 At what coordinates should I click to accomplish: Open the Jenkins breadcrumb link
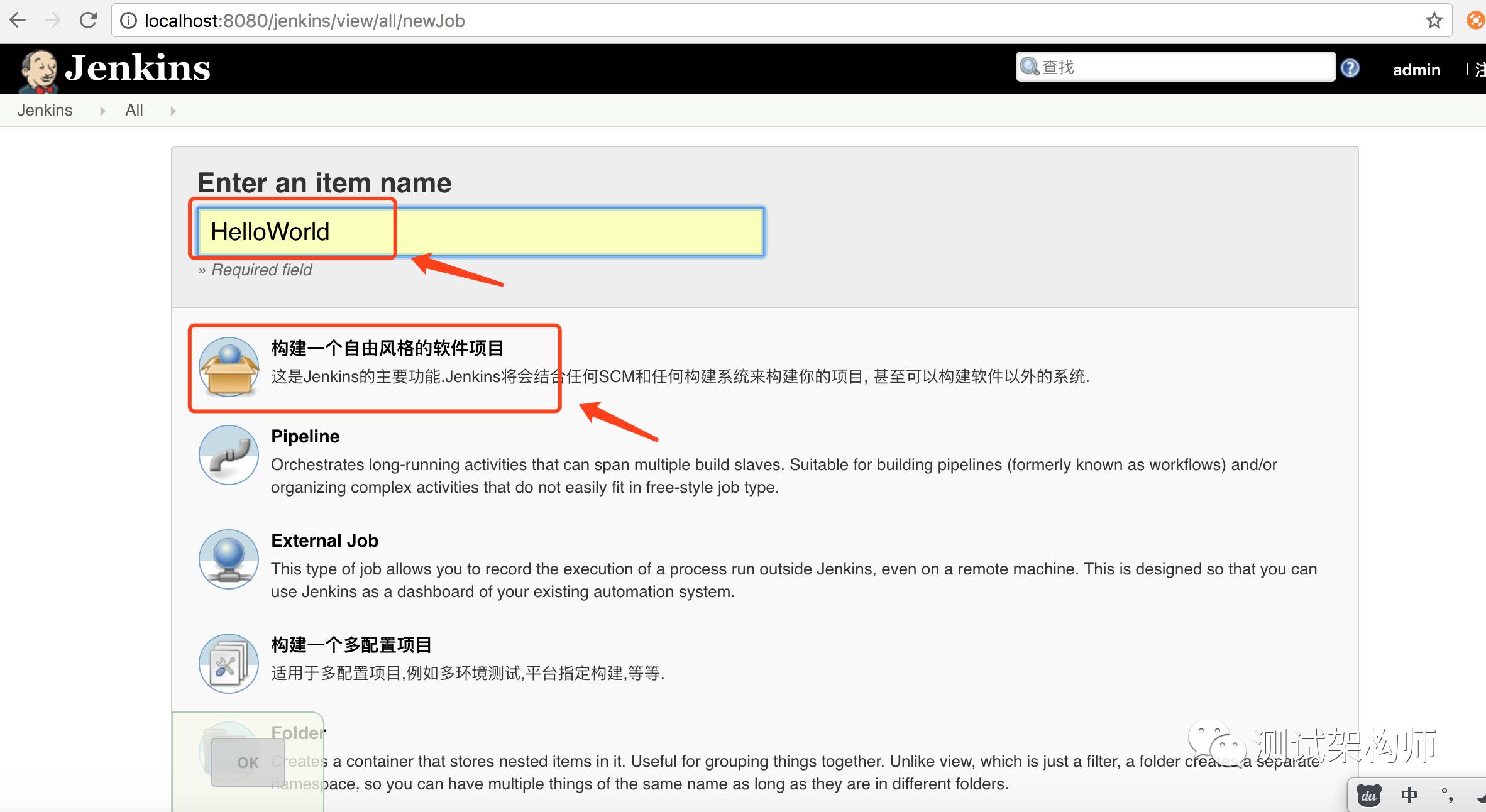(x=45, y=111)
